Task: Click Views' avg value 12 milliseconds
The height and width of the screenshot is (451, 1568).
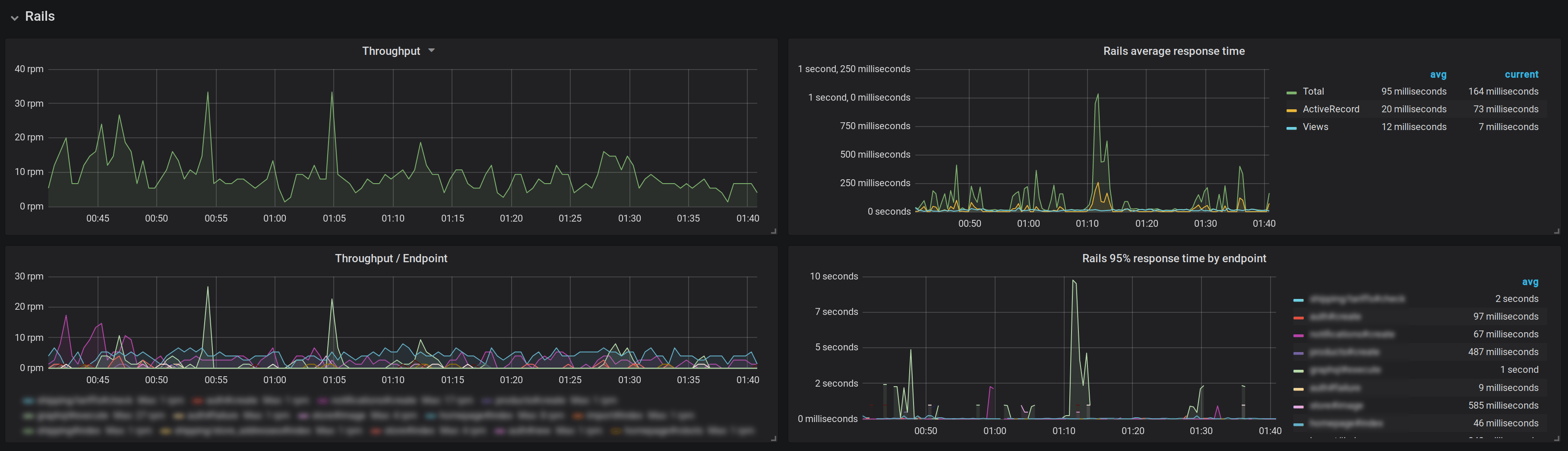Action: (x=1413, y=127)
